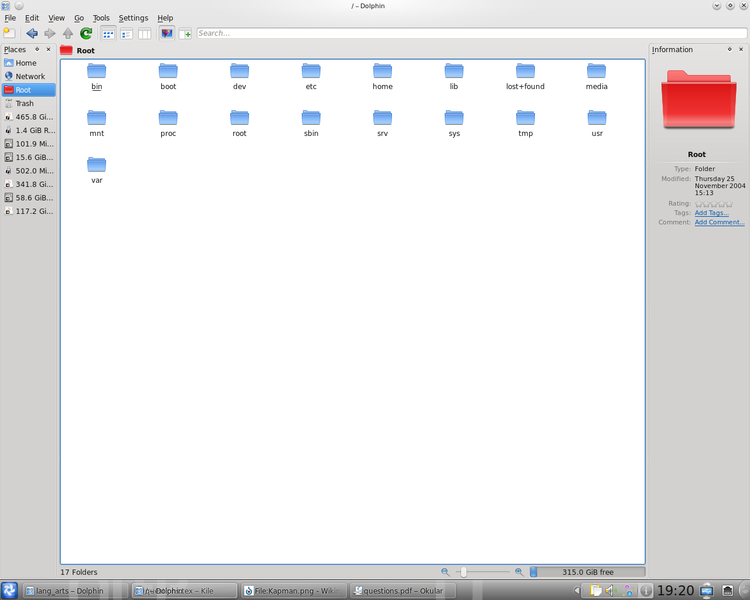
Task: Toggle the file preview button
Action: coord(166,33)
